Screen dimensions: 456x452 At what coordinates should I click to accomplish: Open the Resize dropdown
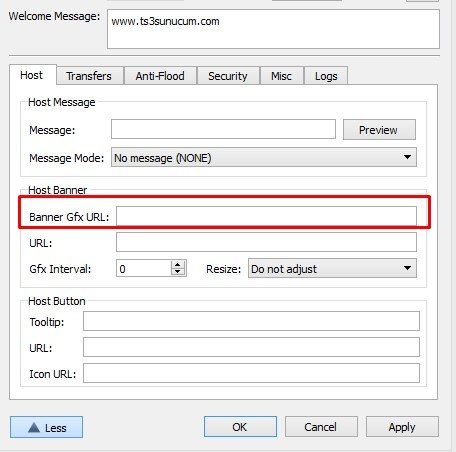click(332, 268)
